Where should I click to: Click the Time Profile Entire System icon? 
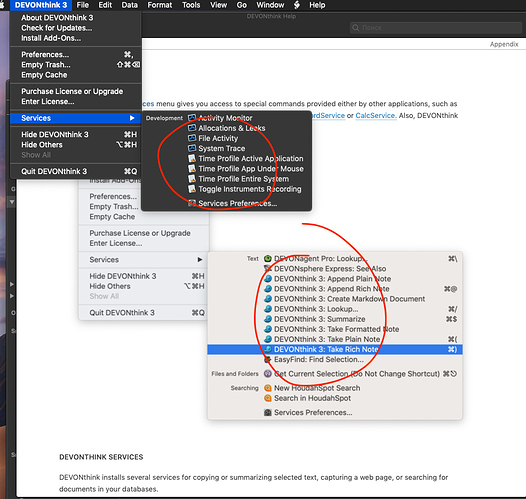(x=192, y=178)
